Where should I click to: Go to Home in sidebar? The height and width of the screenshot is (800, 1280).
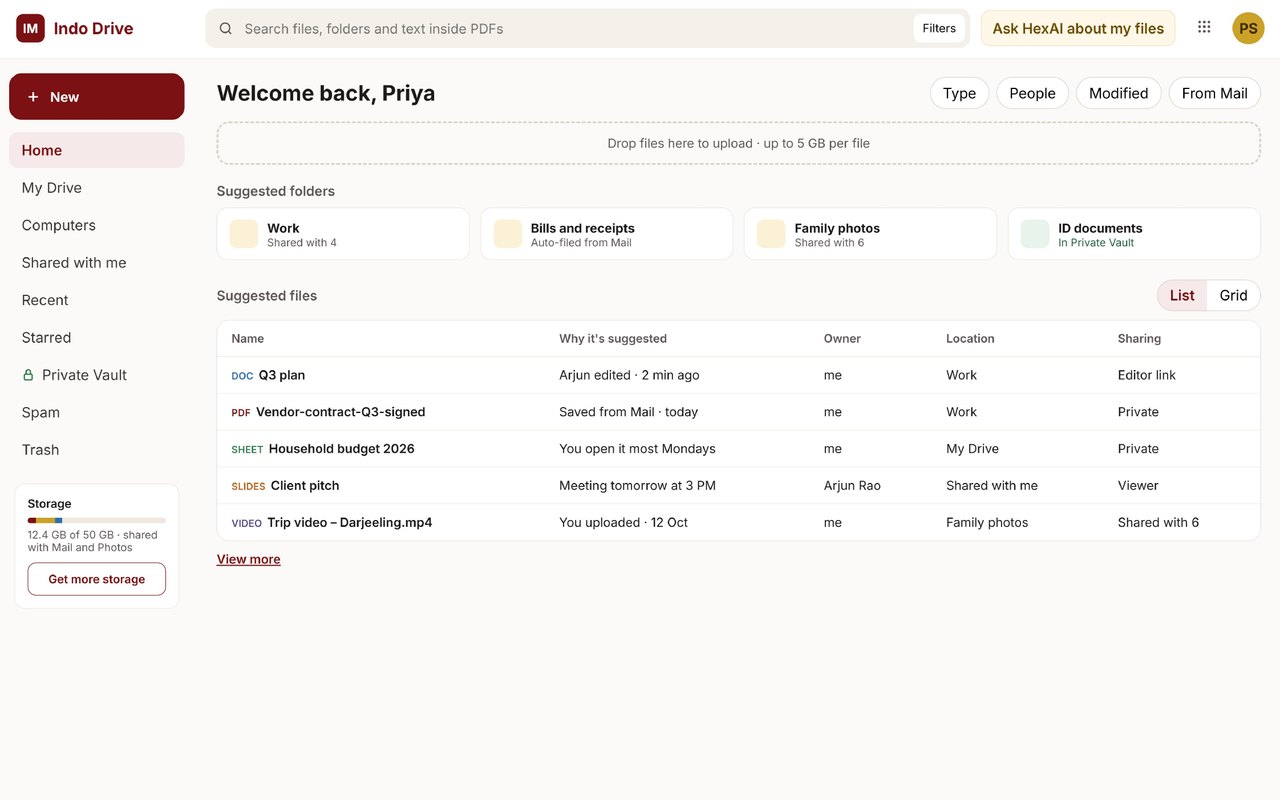(x=97, y=150)
